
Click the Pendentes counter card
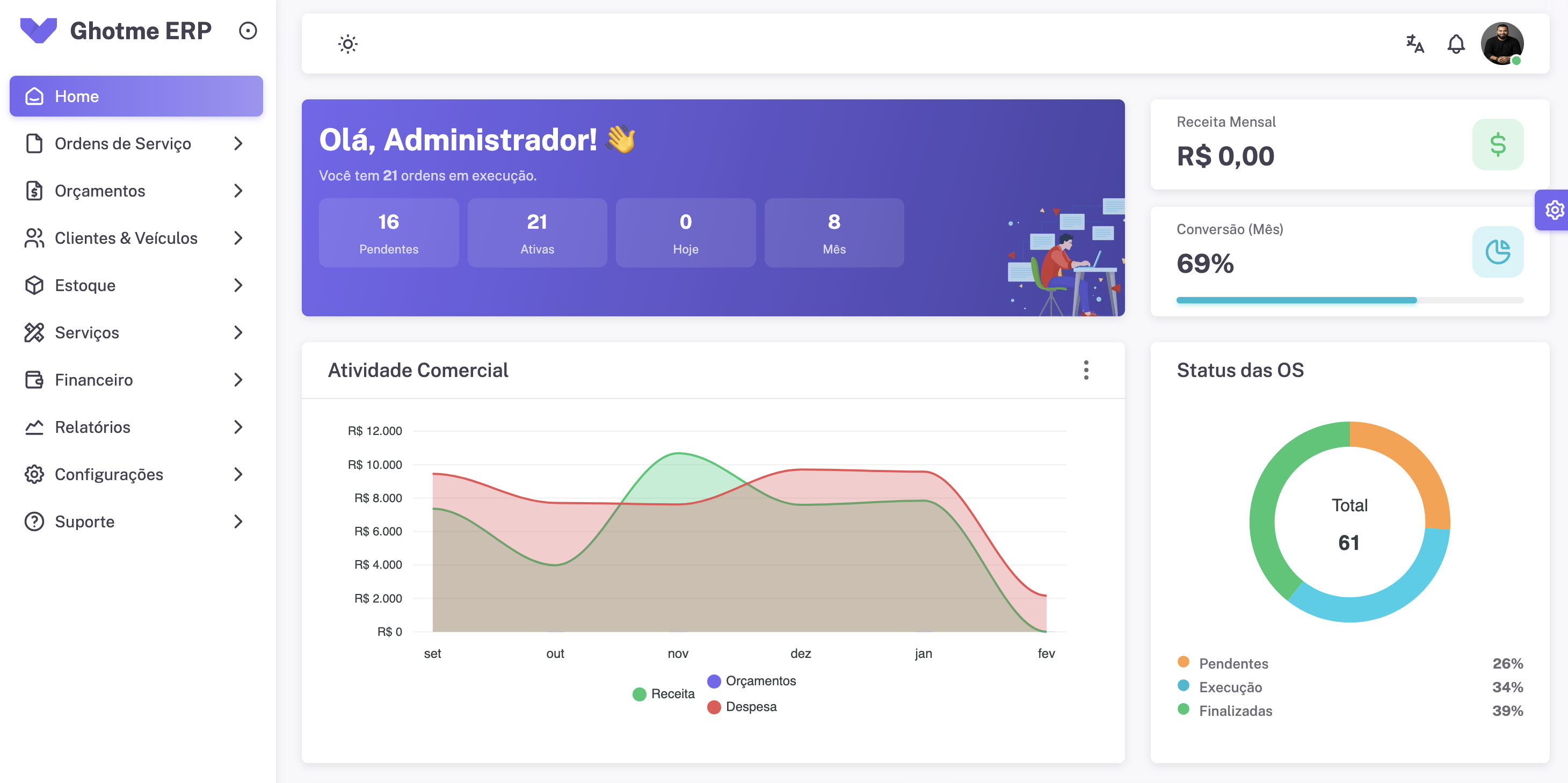pos(388,233)
